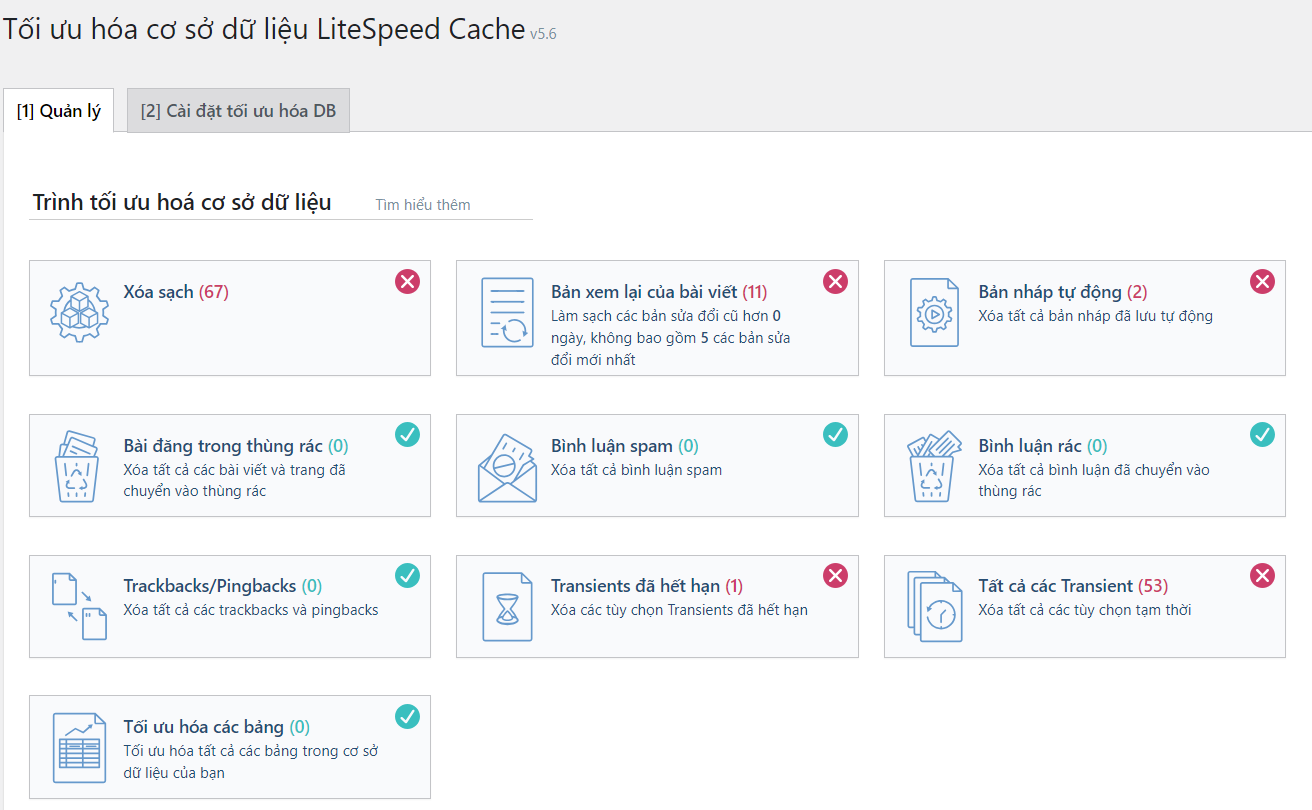Click text 'Xóa tất cả bình luận spam'
Viewport: 1312px width, 810px height.
point(636,470)
